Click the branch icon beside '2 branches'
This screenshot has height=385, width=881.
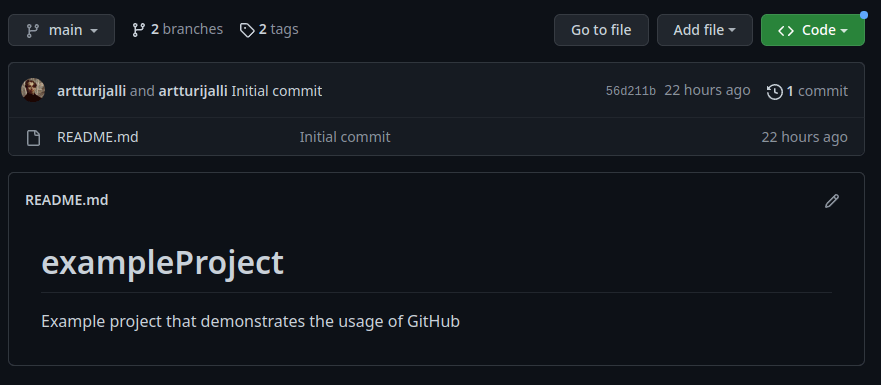pyautogui.click(x=139, y=30)
